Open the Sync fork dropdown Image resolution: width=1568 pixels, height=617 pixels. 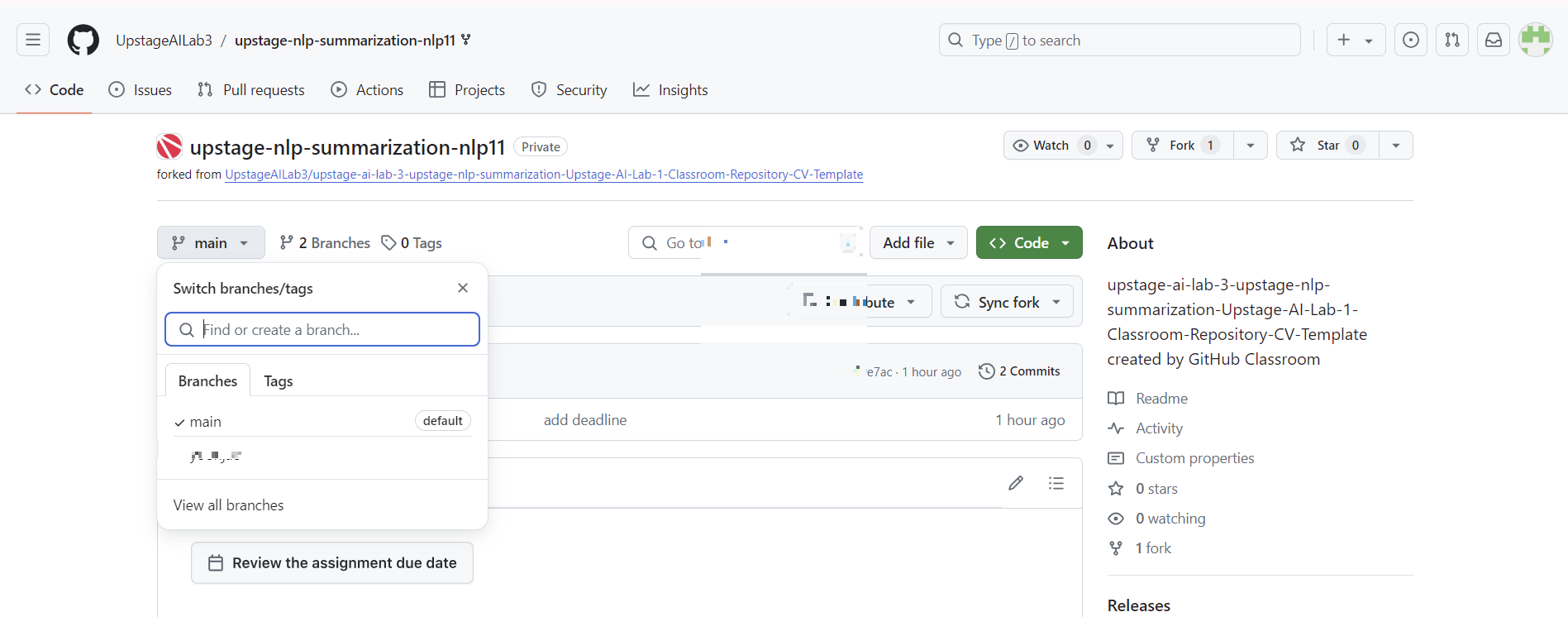(1007, 302)
